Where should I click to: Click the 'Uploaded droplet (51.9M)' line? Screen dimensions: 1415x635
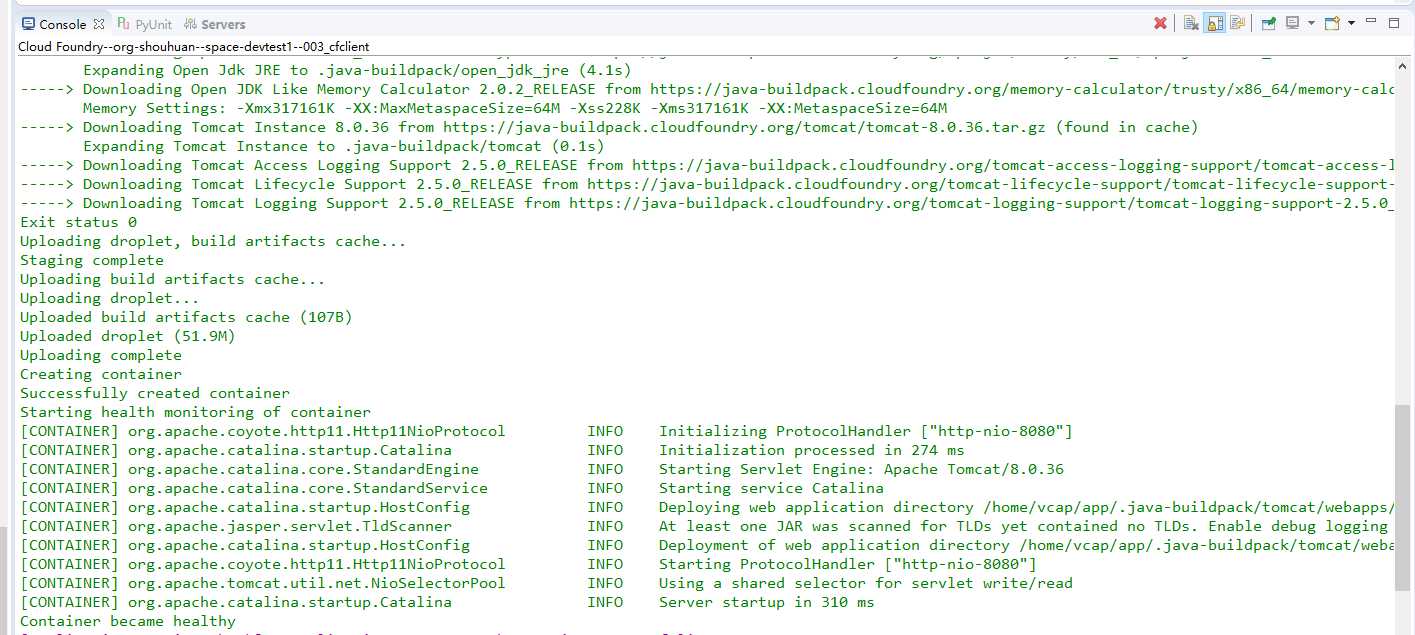coord(128,336)
